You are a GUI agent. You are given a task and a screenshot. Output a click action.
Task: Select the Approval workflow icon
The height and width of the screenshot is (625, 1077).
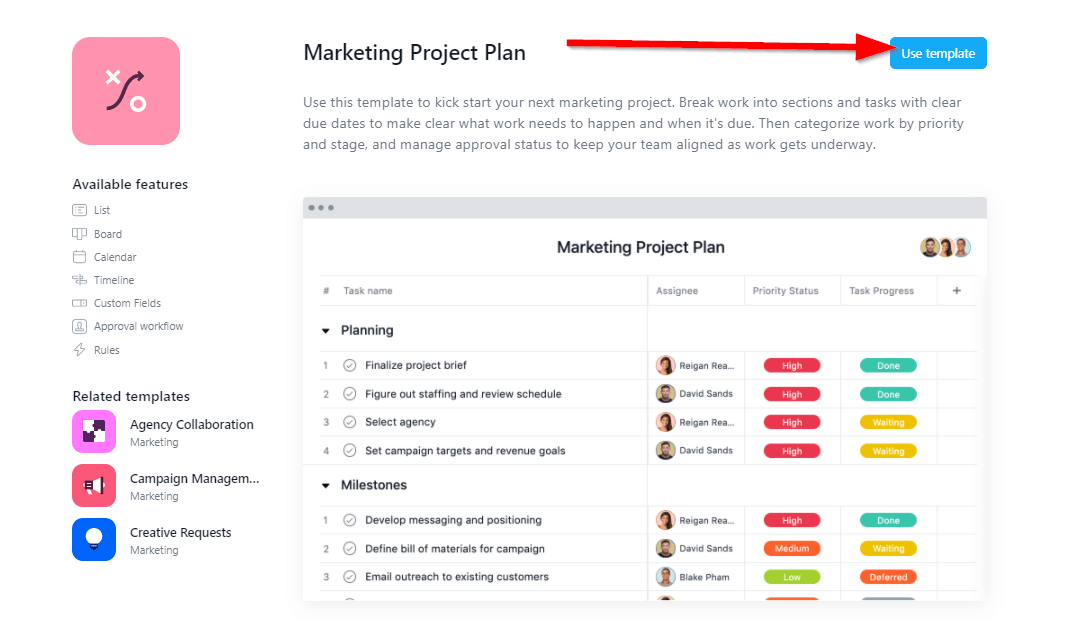pyautogui.click(x=80, y=326)
